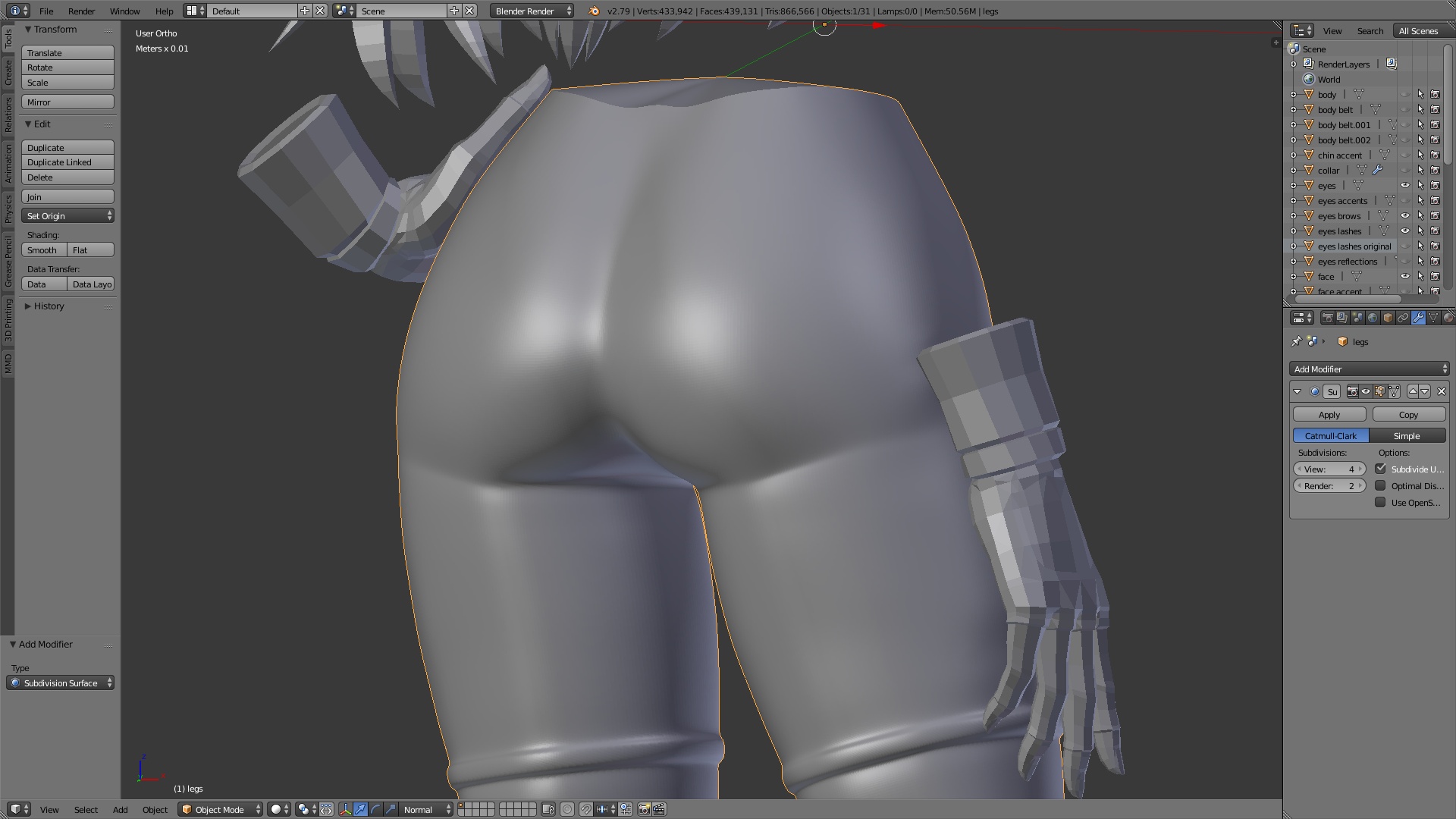Enable the Optimal Display checkbox
The width and height of the screenshot is (1456, 819).
coord(1380,485)
